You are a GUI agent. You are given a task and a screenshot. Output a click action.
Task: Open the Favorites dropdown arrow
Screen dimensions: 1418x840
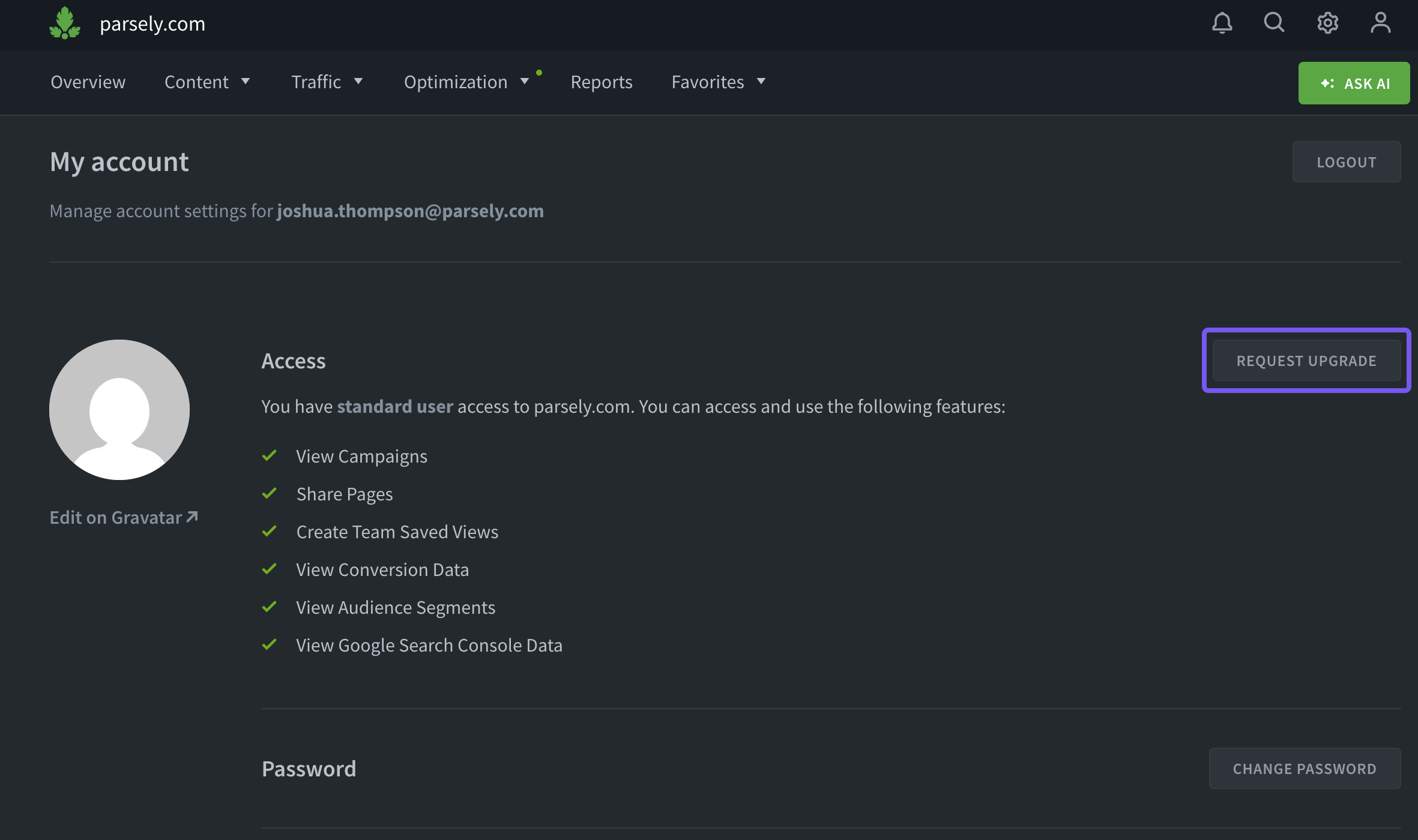click(761, 82)
